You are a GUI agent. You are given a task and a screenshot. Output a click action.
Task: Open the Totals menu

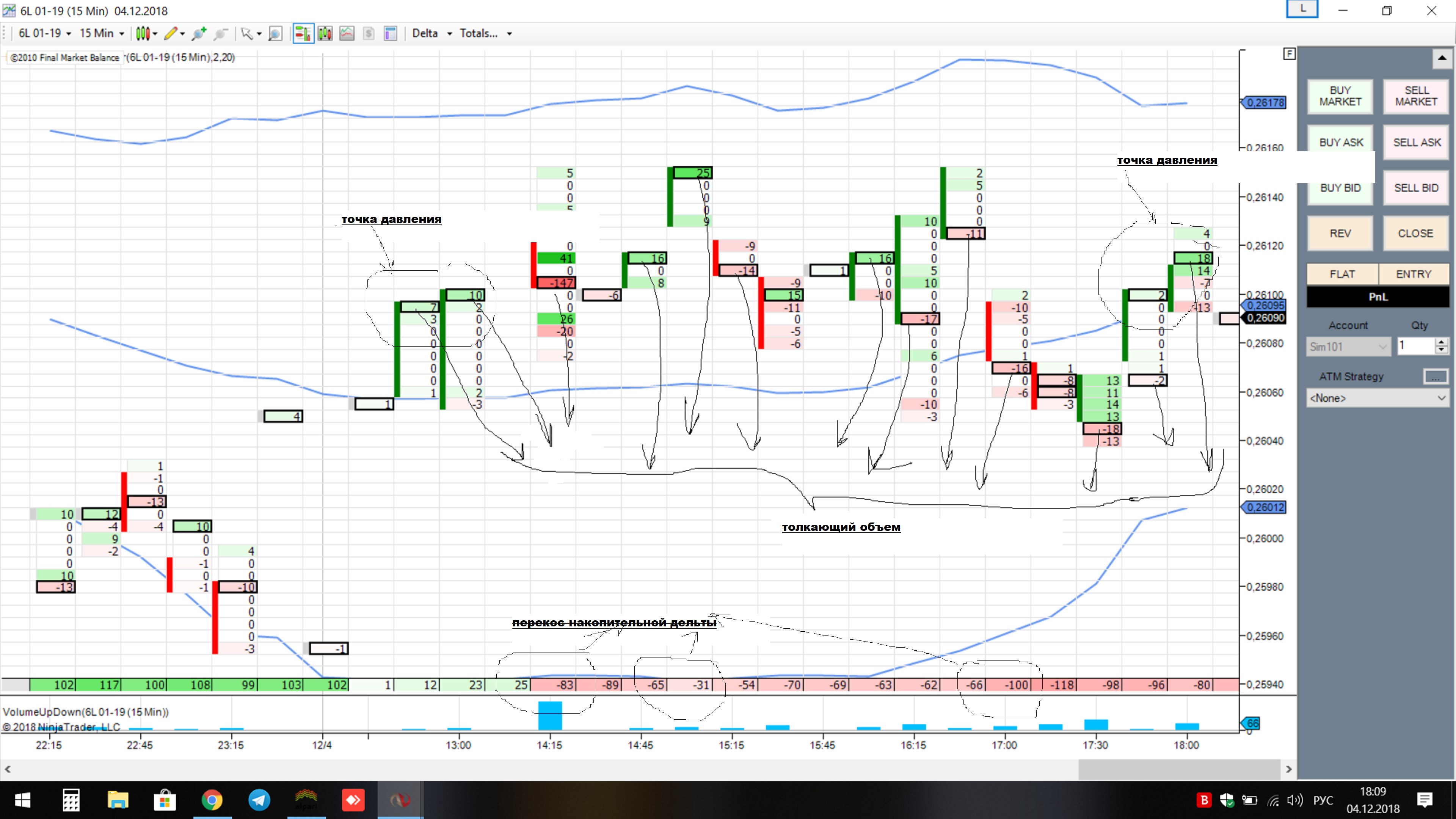[485, 33]
